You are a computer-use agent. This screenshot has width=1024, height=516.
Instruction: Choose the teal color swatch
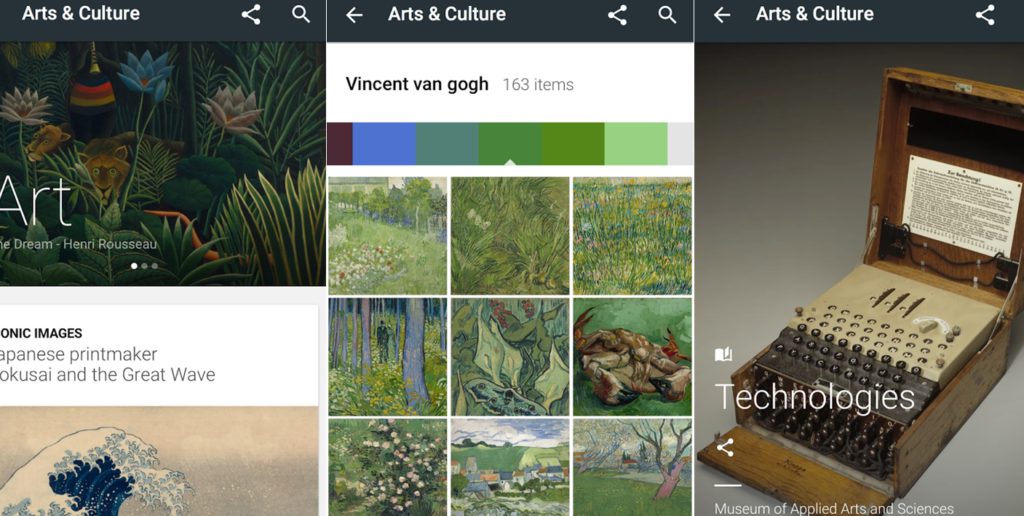[x=447, y=144]
